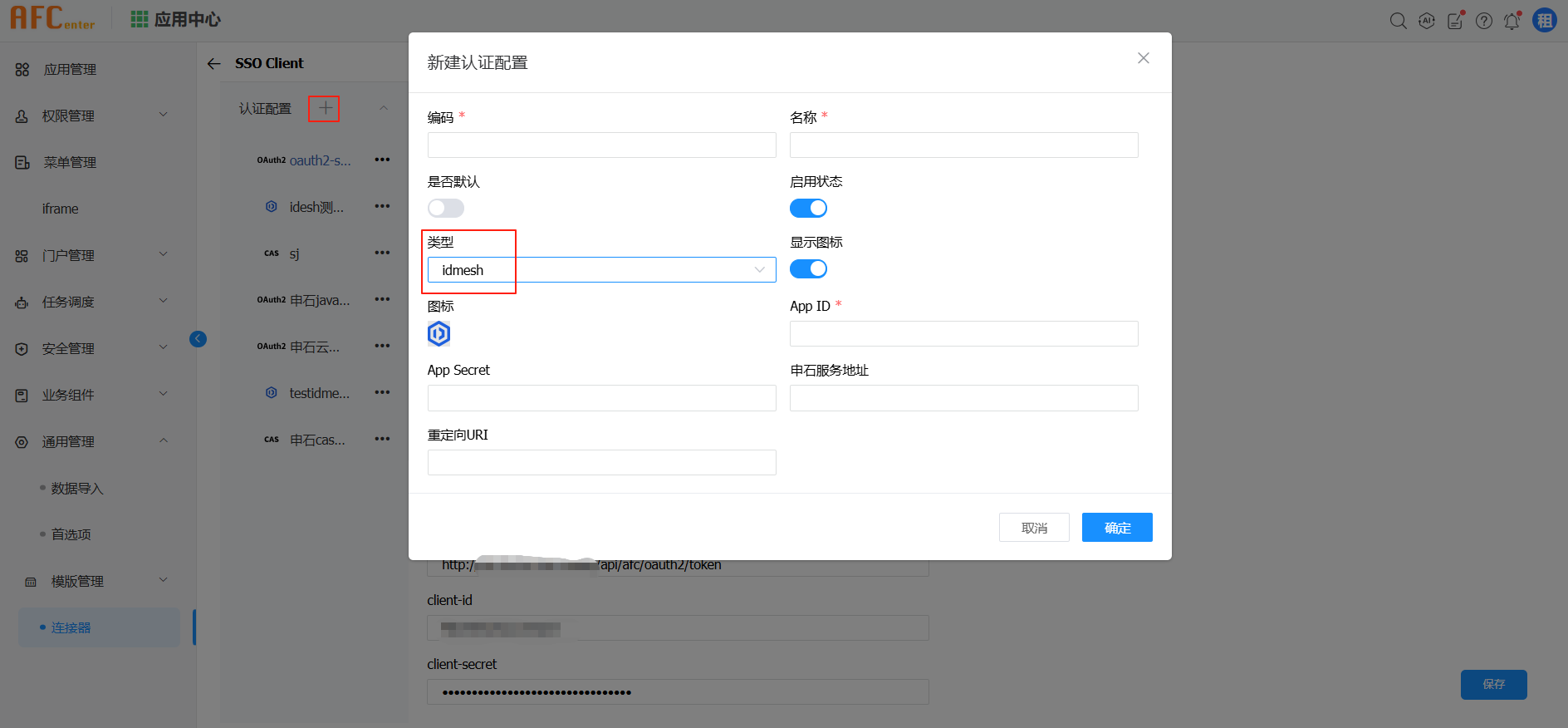The image size is (1568, 728).
Task: Turn off the 启用状态 switch
Action: pos(808,208)
